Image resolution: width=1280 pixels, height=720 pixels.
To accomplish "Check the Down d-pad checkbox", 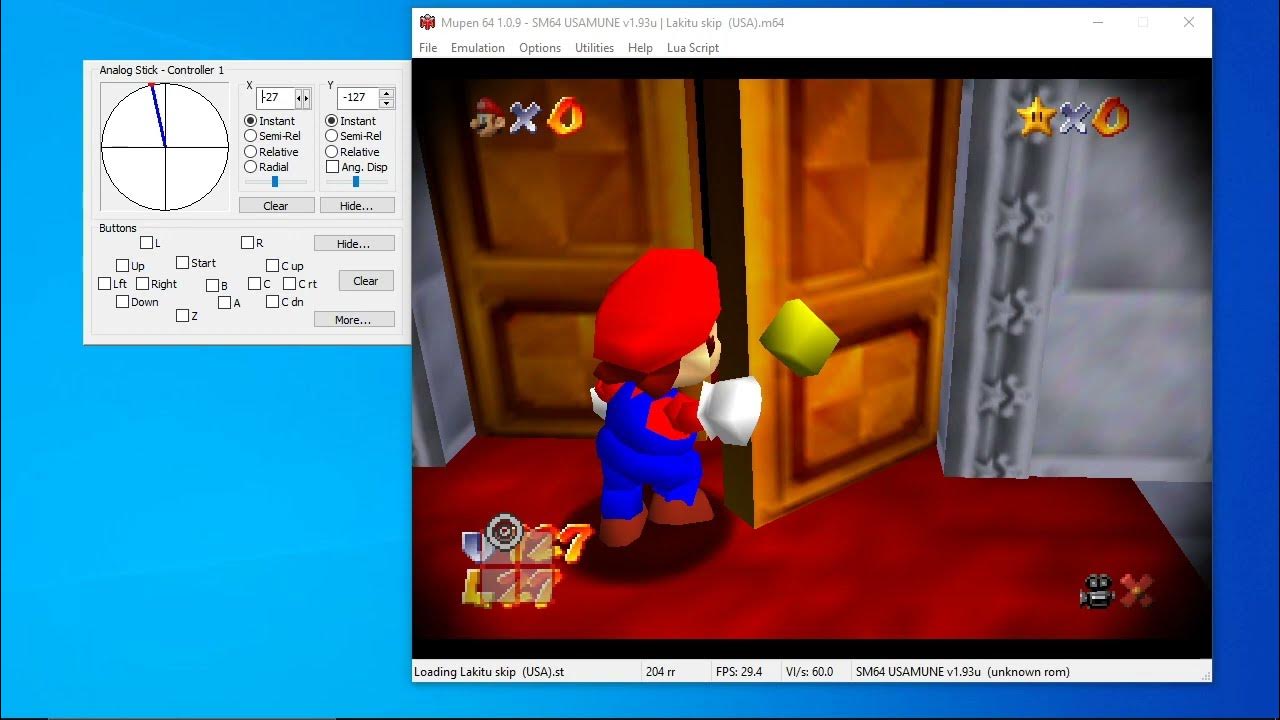I will coord(123,302).
